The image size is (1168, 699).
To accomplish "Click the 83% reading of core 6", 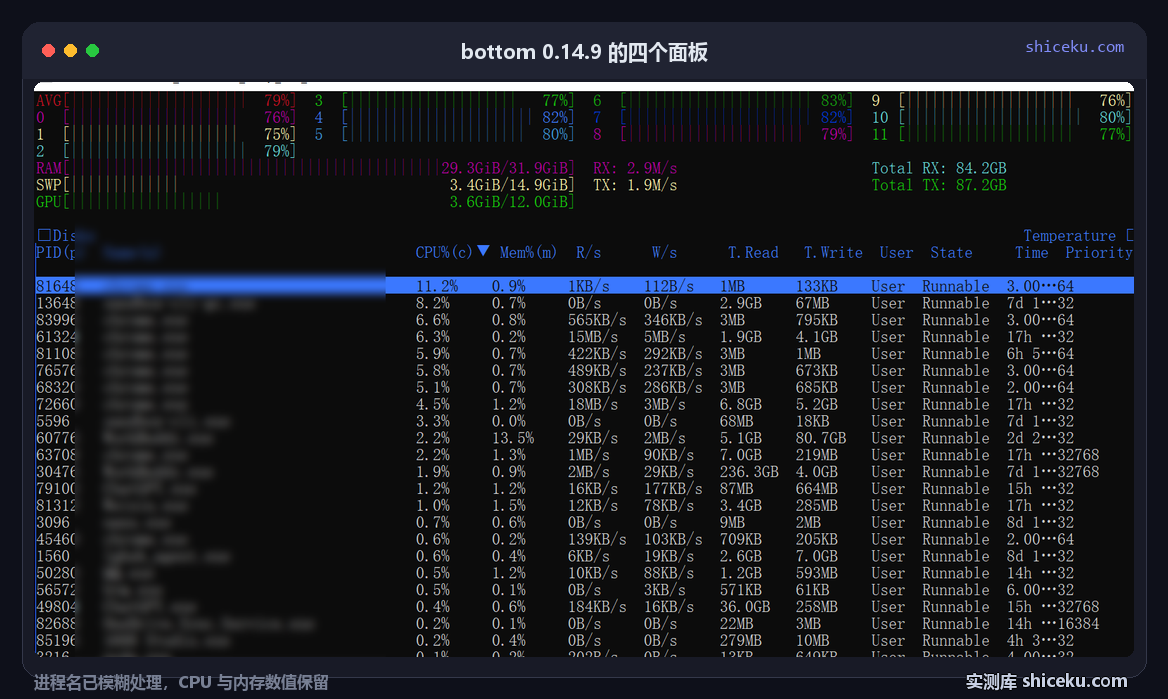I will 834,100.
